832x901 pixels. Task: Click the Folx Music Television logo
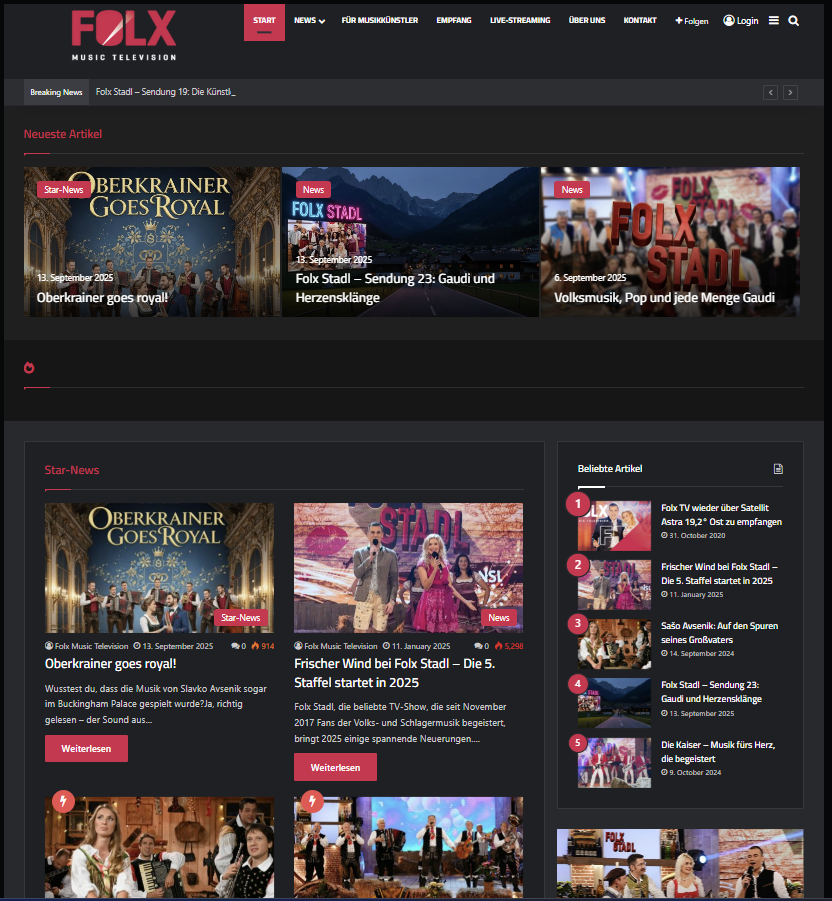124,36
